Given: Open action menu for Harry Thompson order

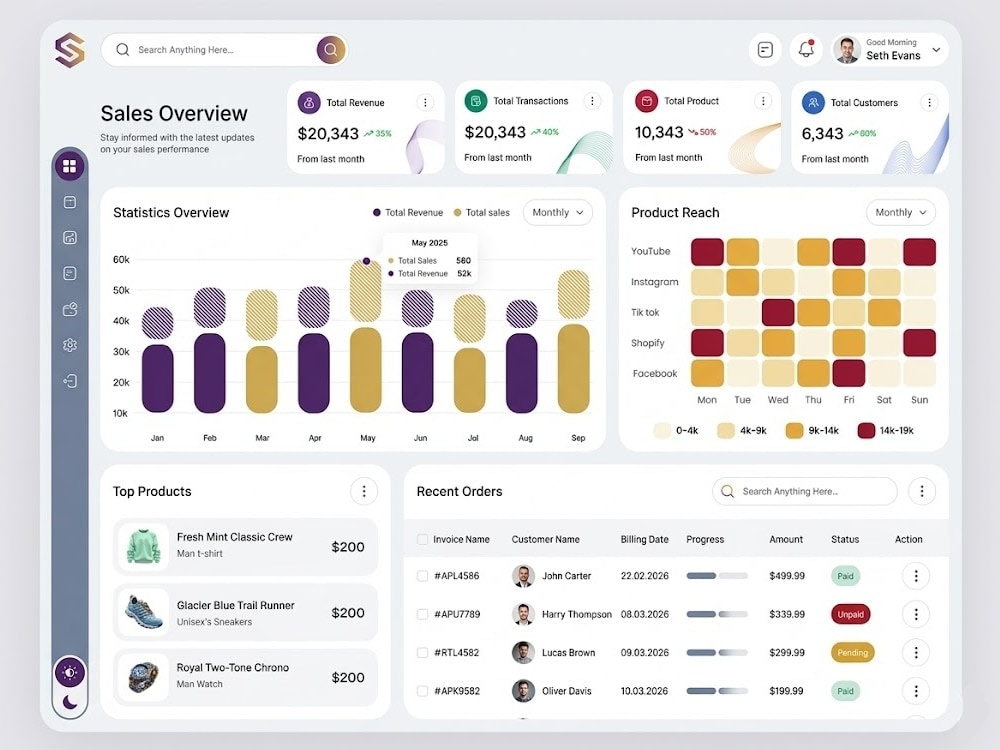Looking at the screenshot, I should coord(916,614).
